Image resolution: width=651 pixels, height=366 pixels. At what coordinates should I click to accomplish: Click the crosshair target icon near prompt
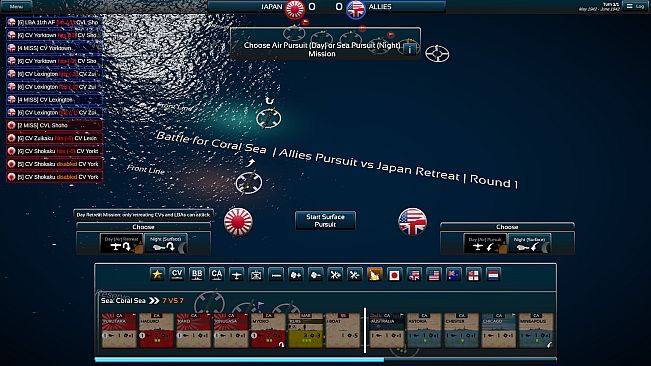(x=437, y=54)
